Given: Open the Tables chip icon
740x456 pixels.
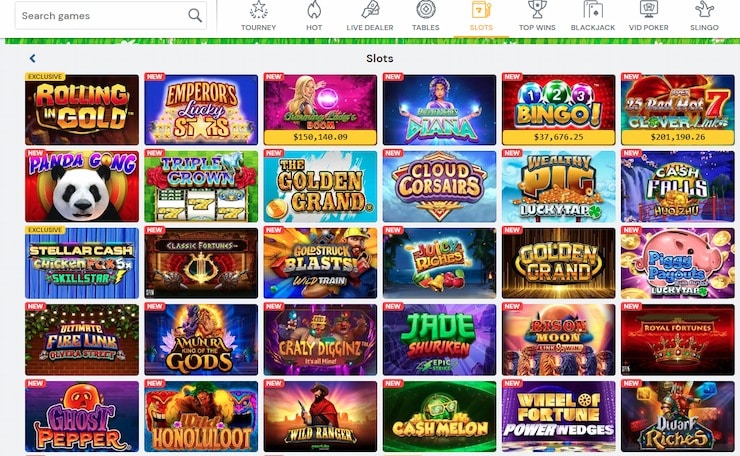Looking at the screenshot, I should [x=426, y=10].
